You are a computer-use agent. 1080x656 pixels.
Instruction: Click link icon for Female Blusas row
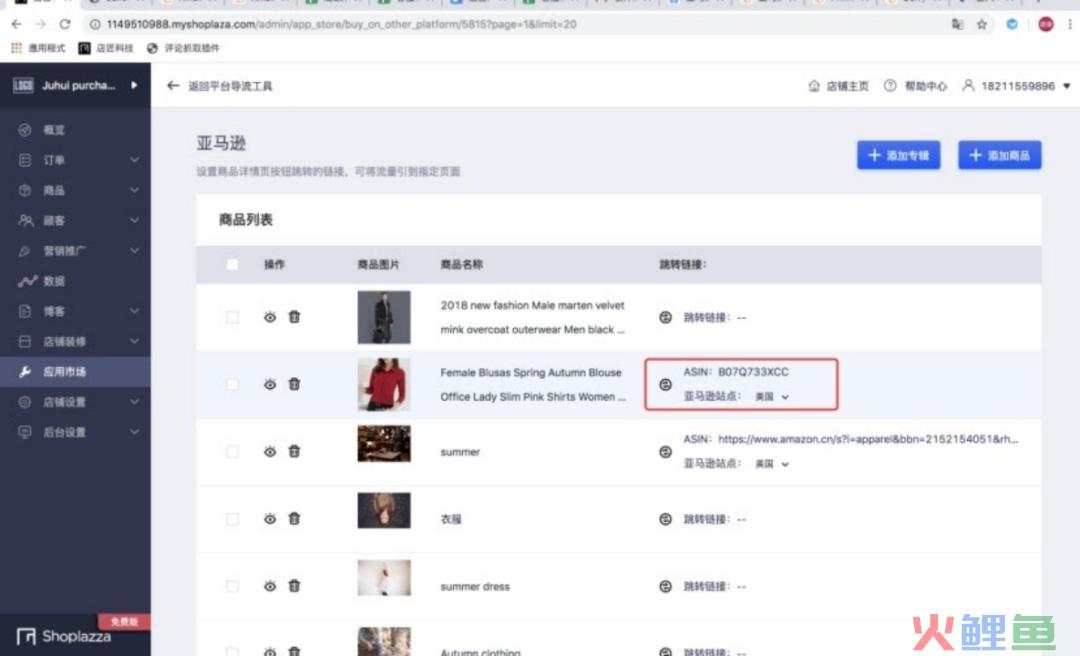665,385
